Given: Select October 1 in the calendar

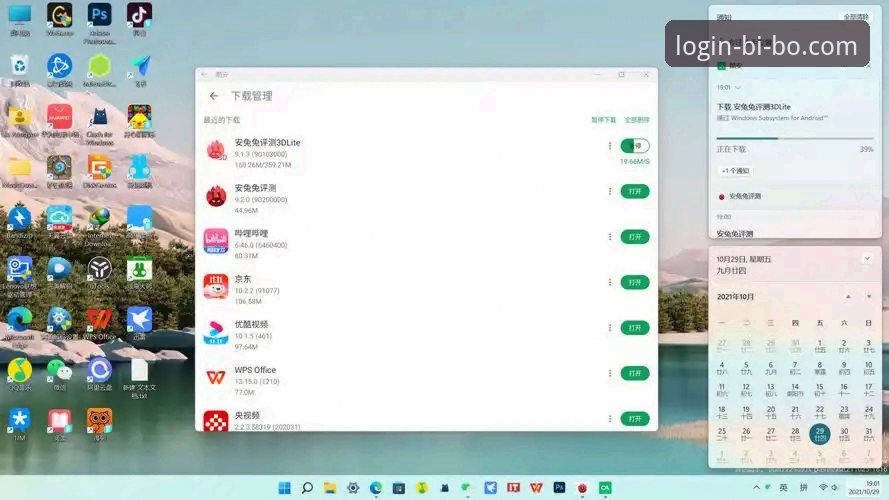Looking at the screenshot, I should click(x=820, y=346).
